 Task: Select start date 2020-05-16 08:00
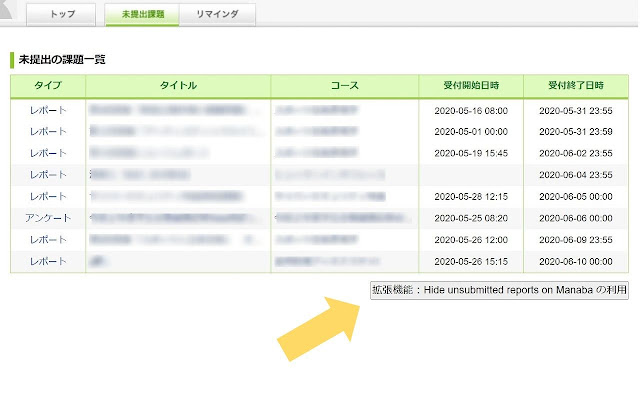471,111
